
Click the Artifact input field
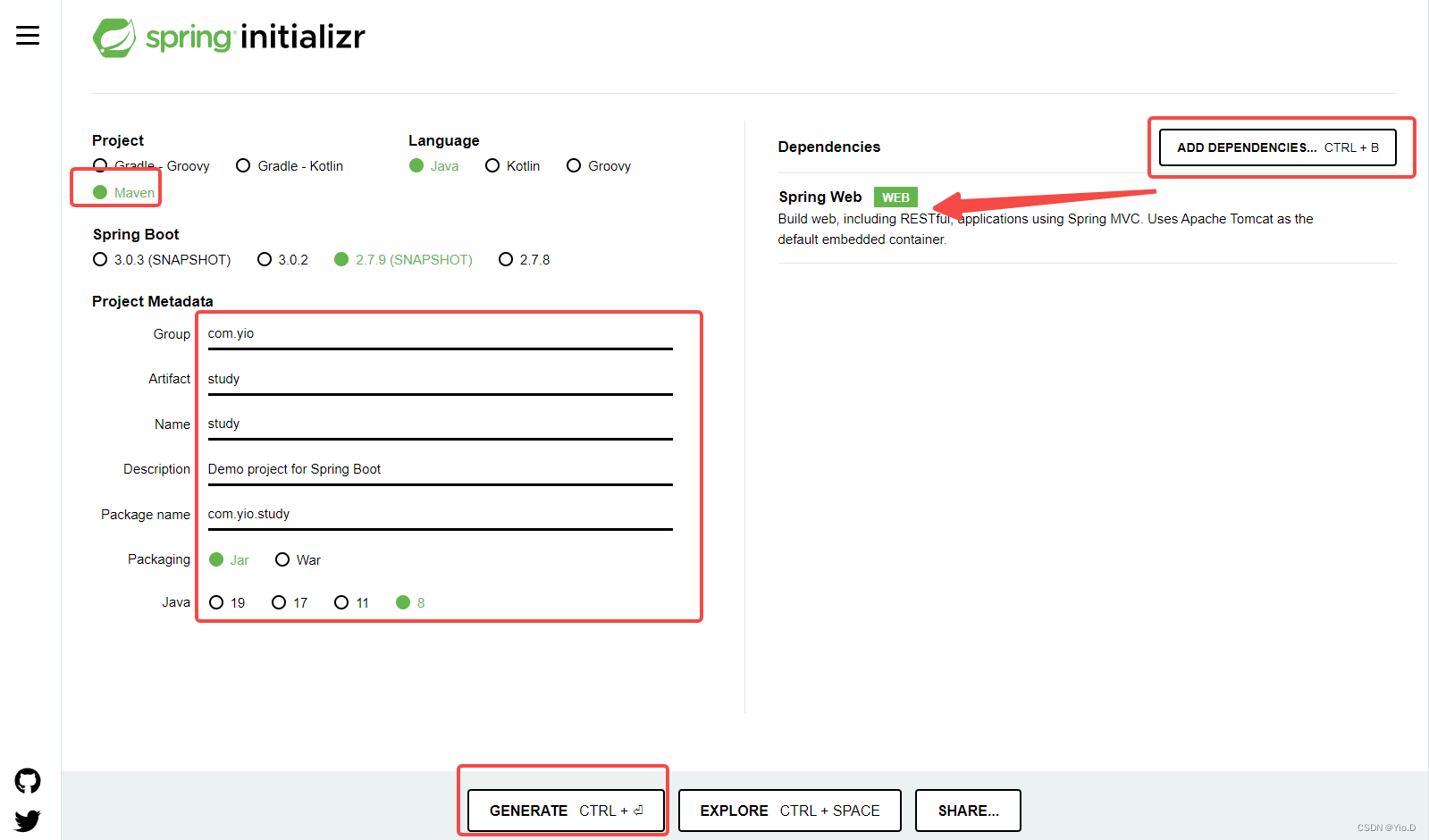[x=440, y=380]
